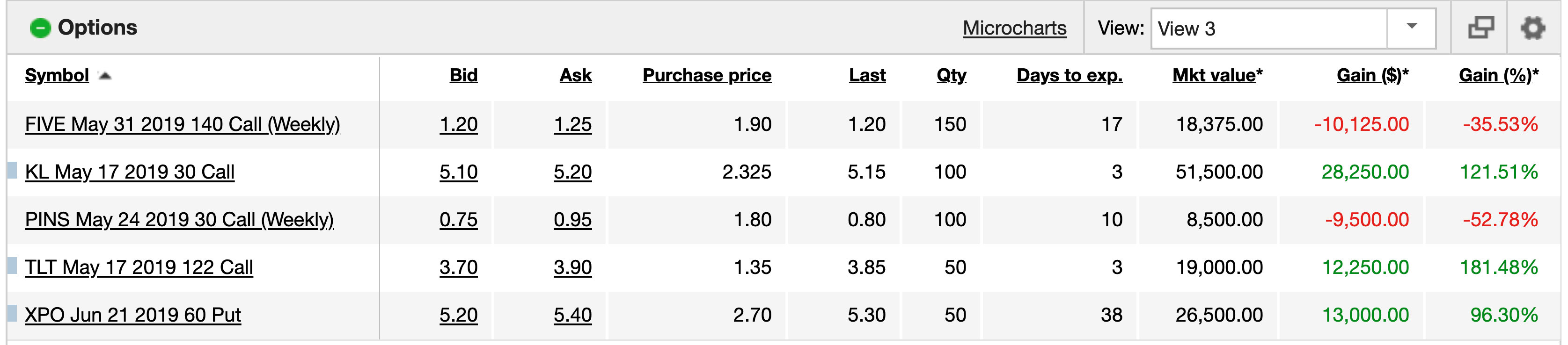
Task: Click the blue marker beside TLT option
Action: (x=12, y=265)
